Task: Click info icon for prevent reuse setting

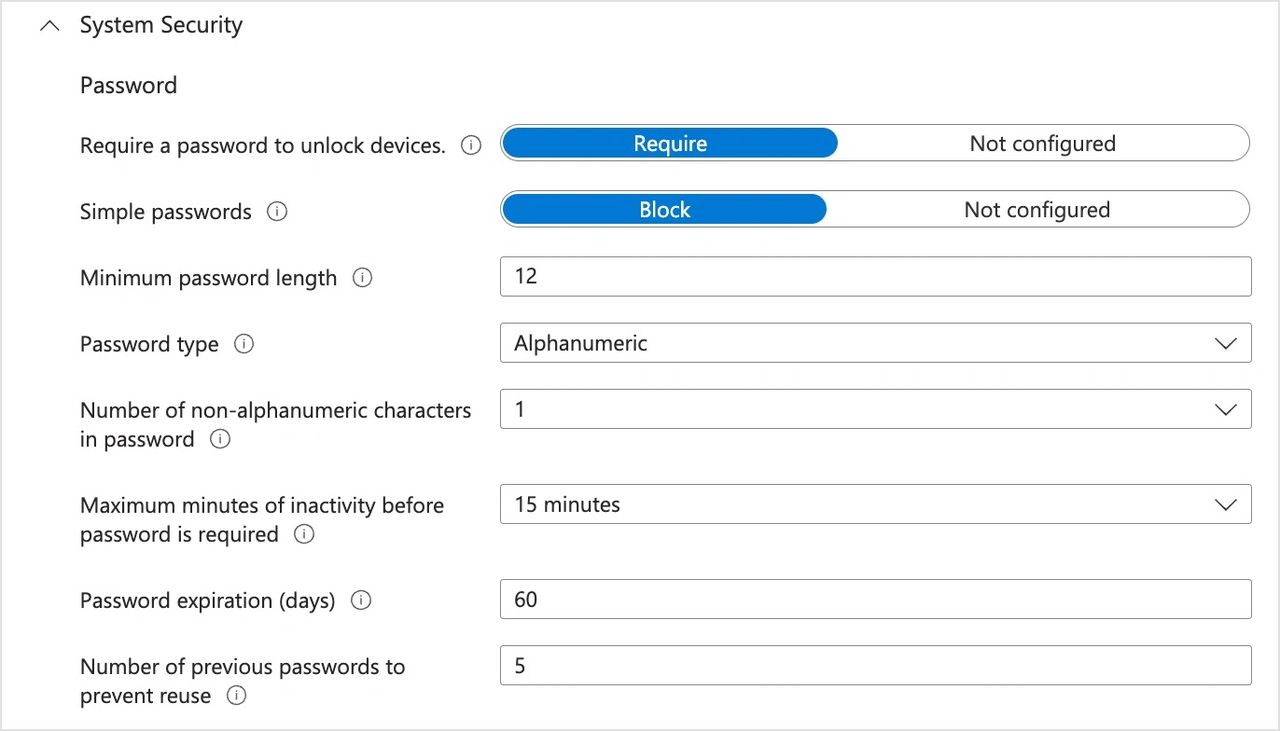Action: coord(236,696)
